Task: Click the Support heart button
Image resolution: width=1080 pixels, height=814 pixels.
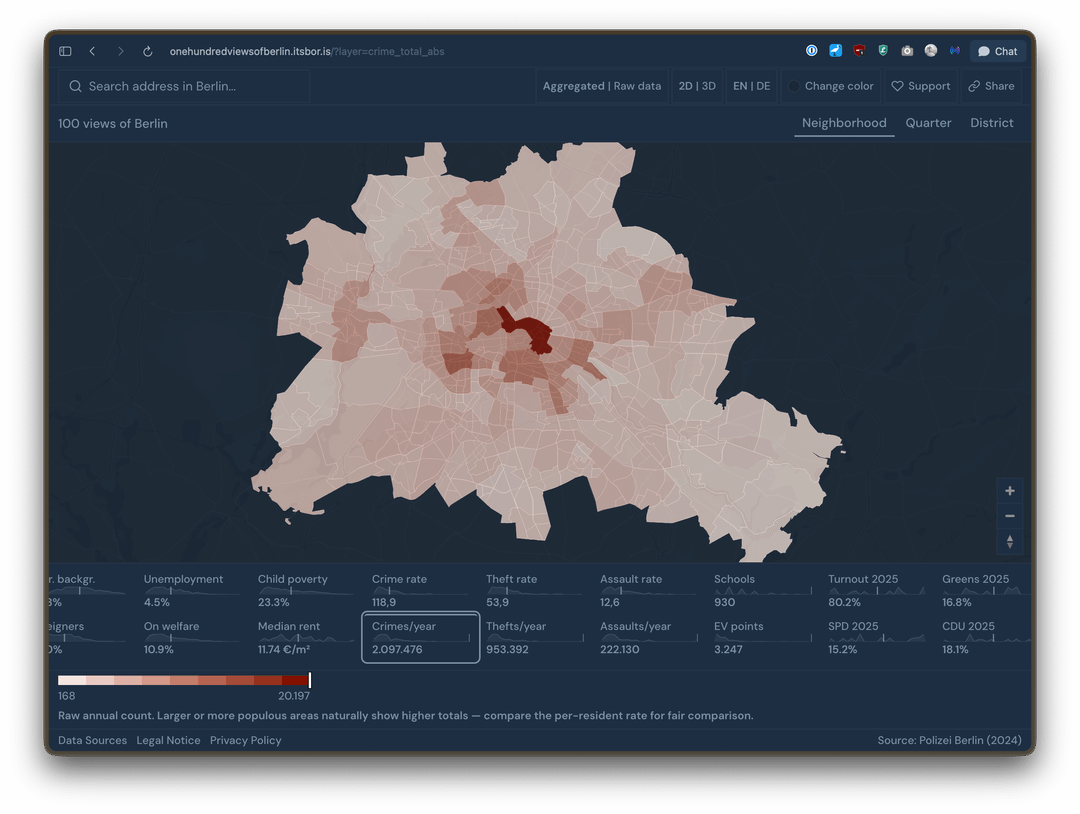Action: (x=920, y=86)
